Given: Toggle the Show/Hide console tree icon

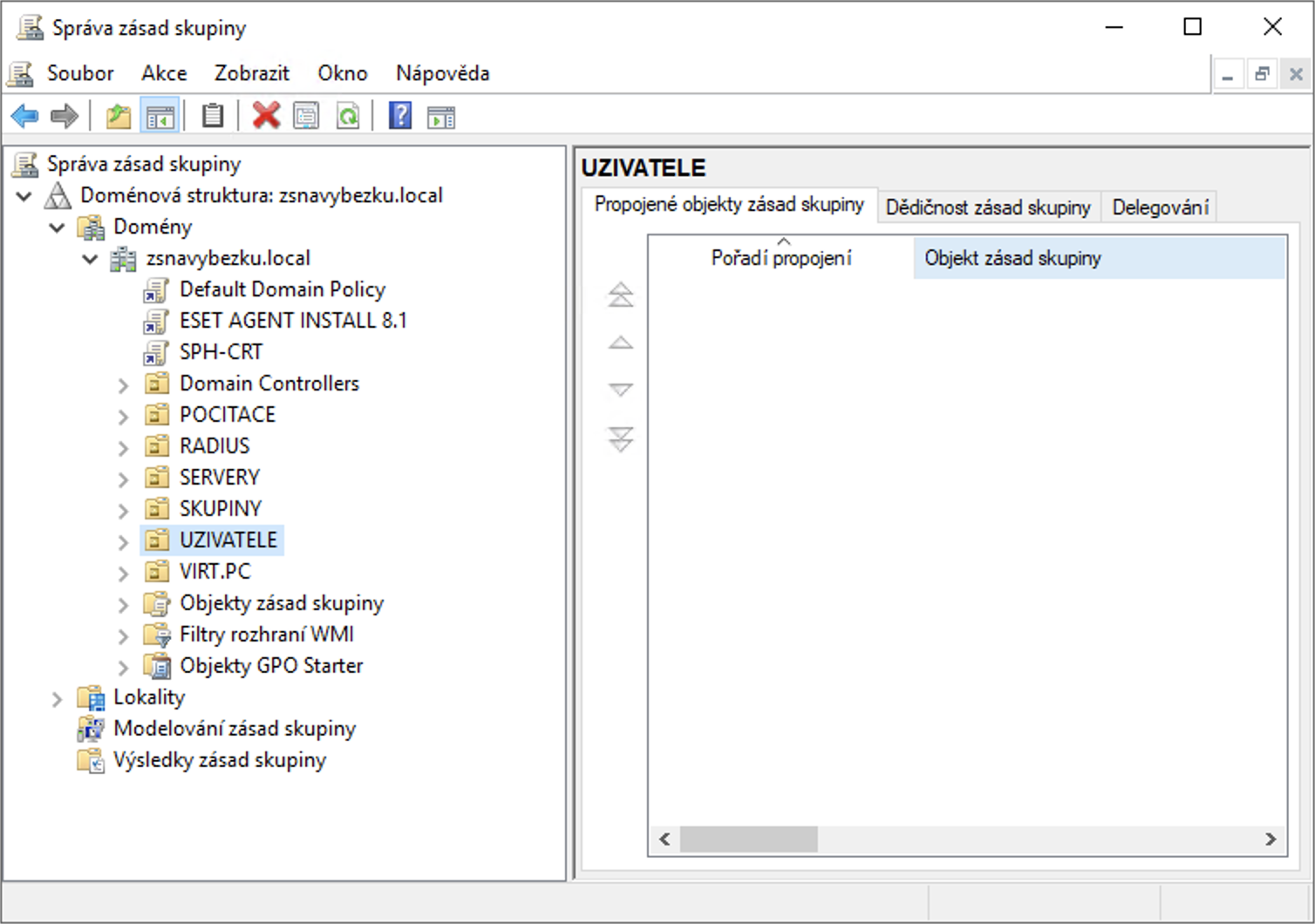Looking at the screenshot, I should click(160, 116).
